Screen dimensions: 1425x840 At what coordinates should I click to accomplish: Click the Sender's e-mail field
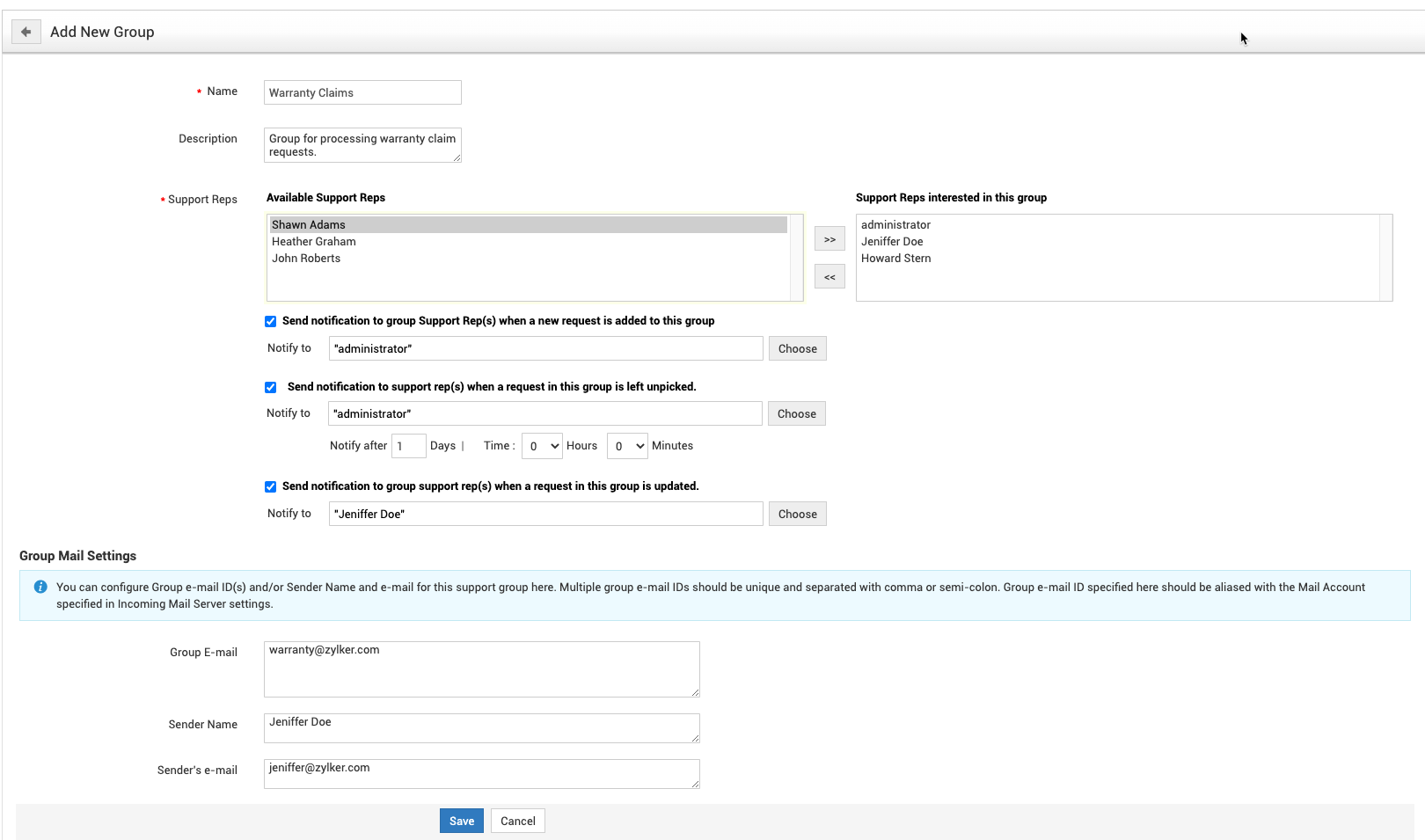(x=481, y=773)
